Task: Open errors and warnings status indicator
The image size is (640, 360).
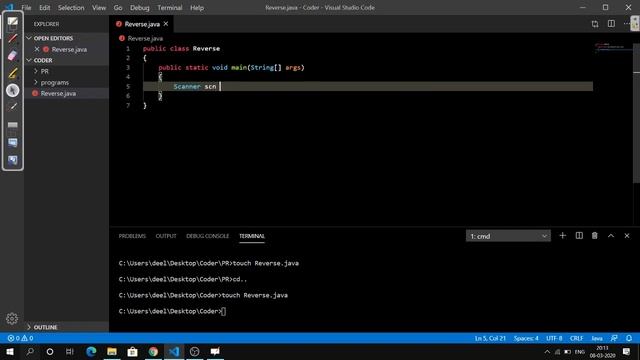Action: 20,338
